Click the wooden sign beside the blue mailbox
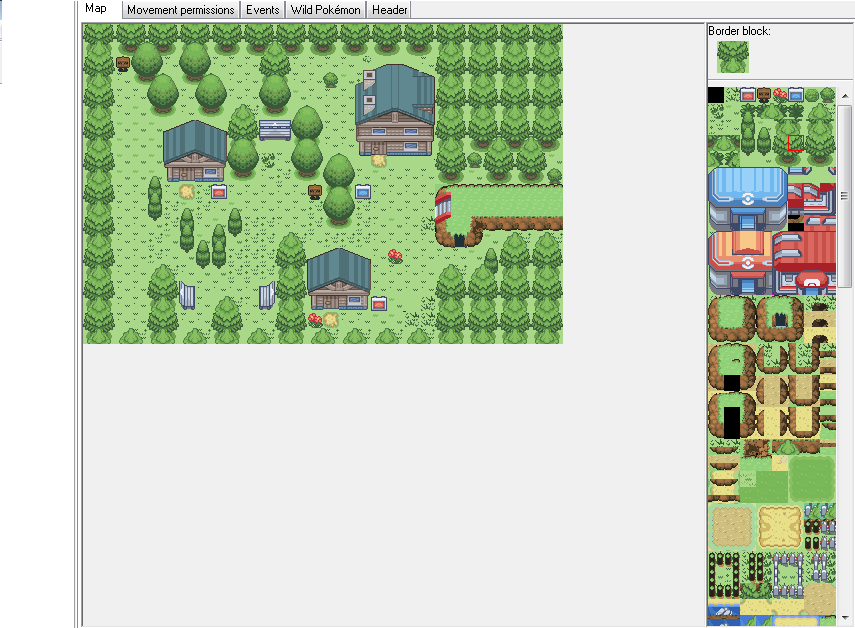The image size is (855, 628). pyautogui.click(x=315, y=192)
